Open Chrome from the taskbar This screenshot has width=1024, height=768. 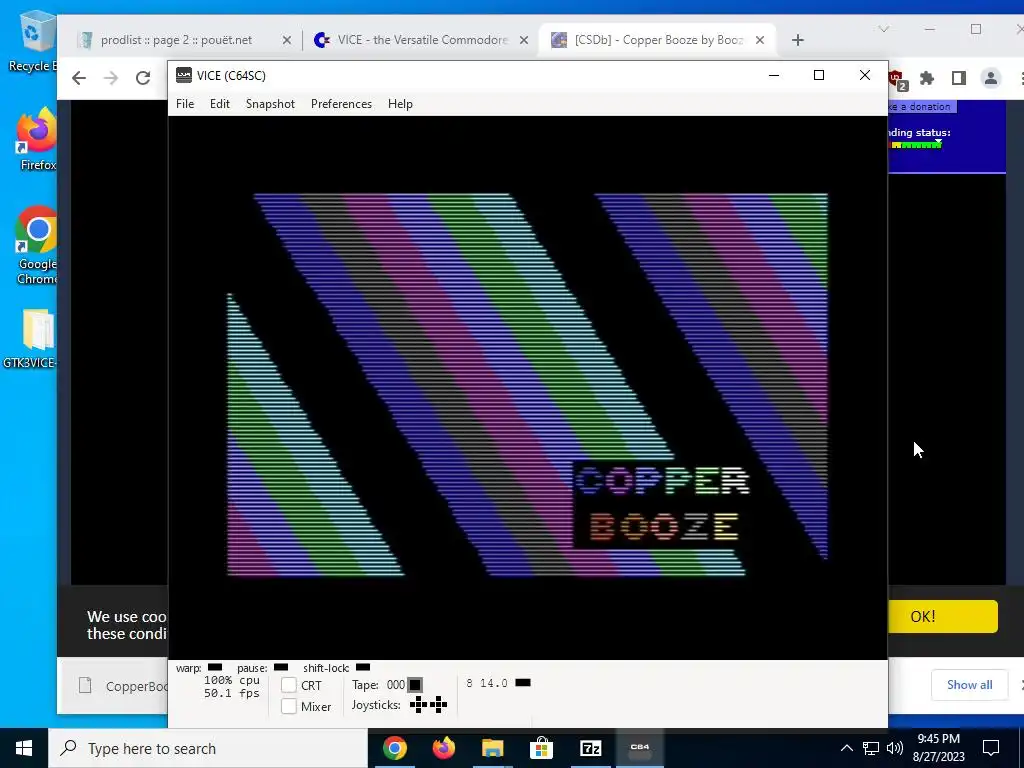pyautogui.click(x=394, y=748)
